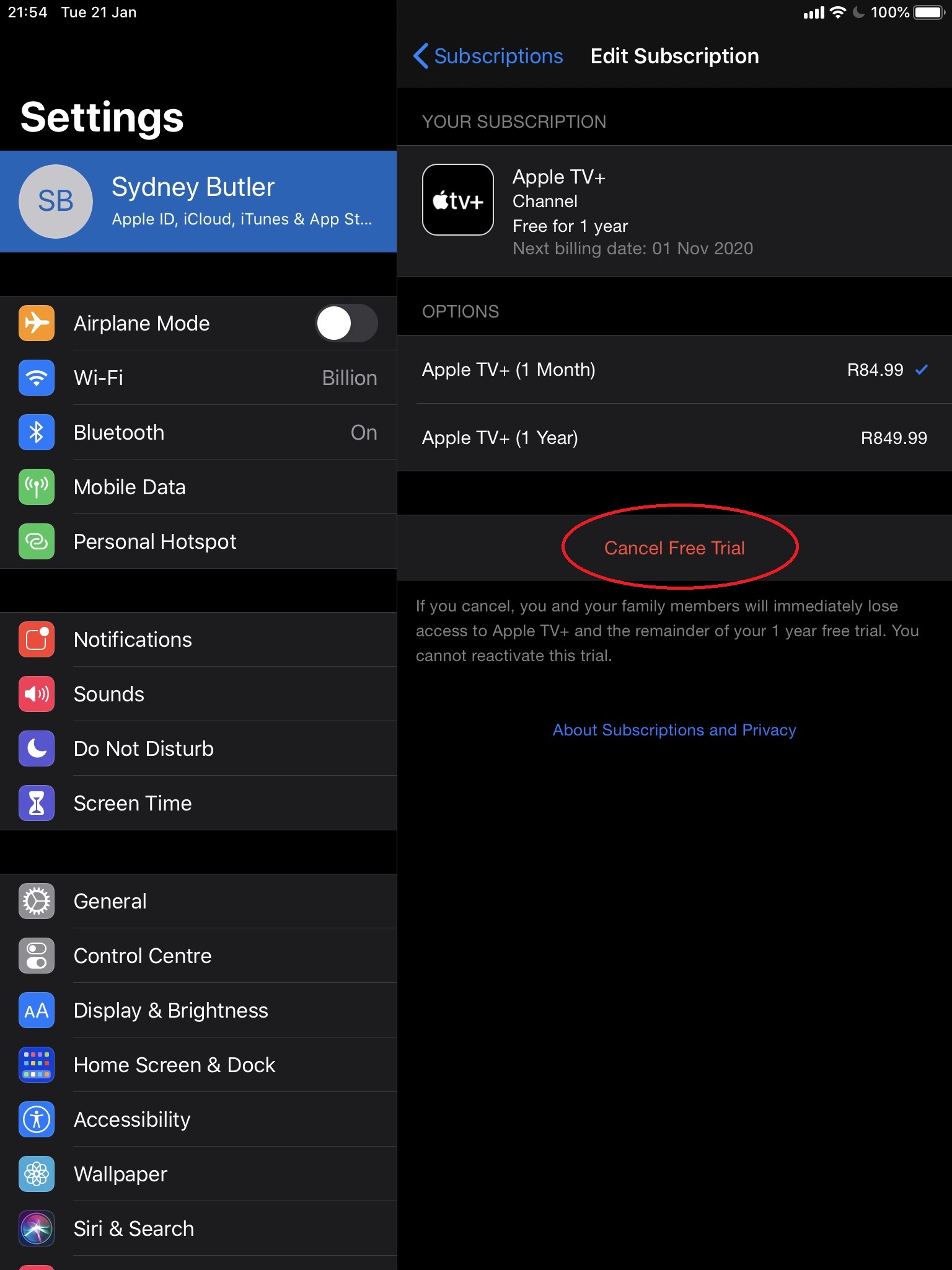Open Sounds settings row

(x=198, y=694)
